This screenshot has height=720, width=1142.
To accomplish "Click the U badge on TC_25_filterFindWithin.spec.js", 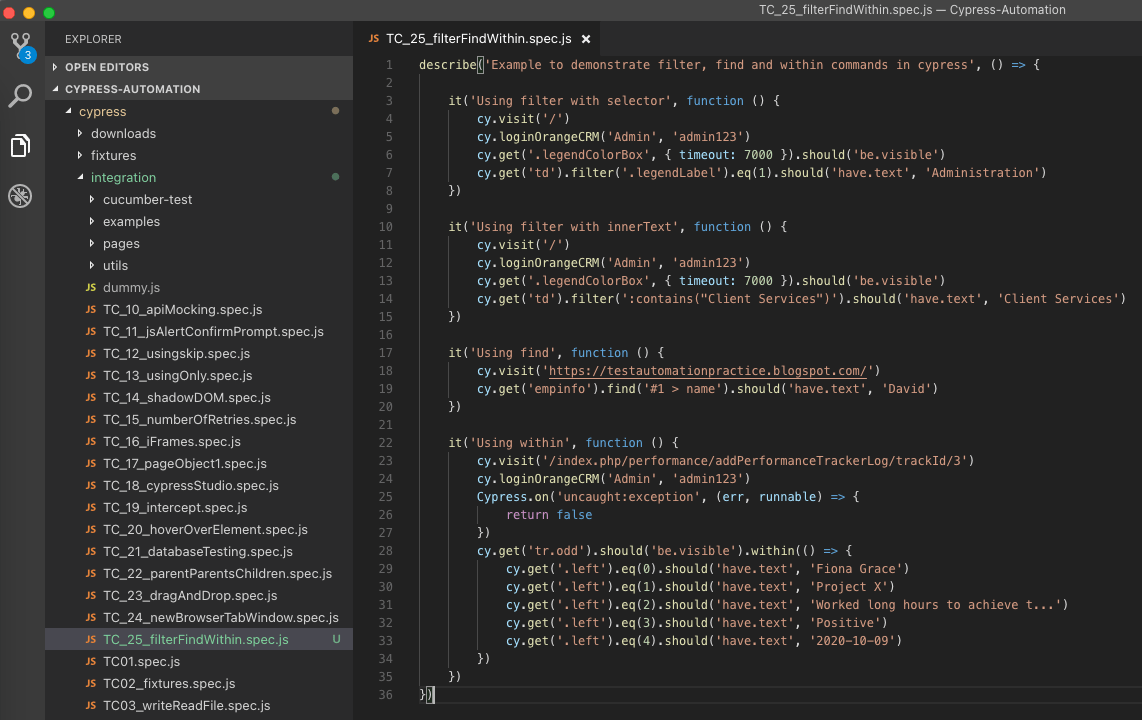I will 337,639.
